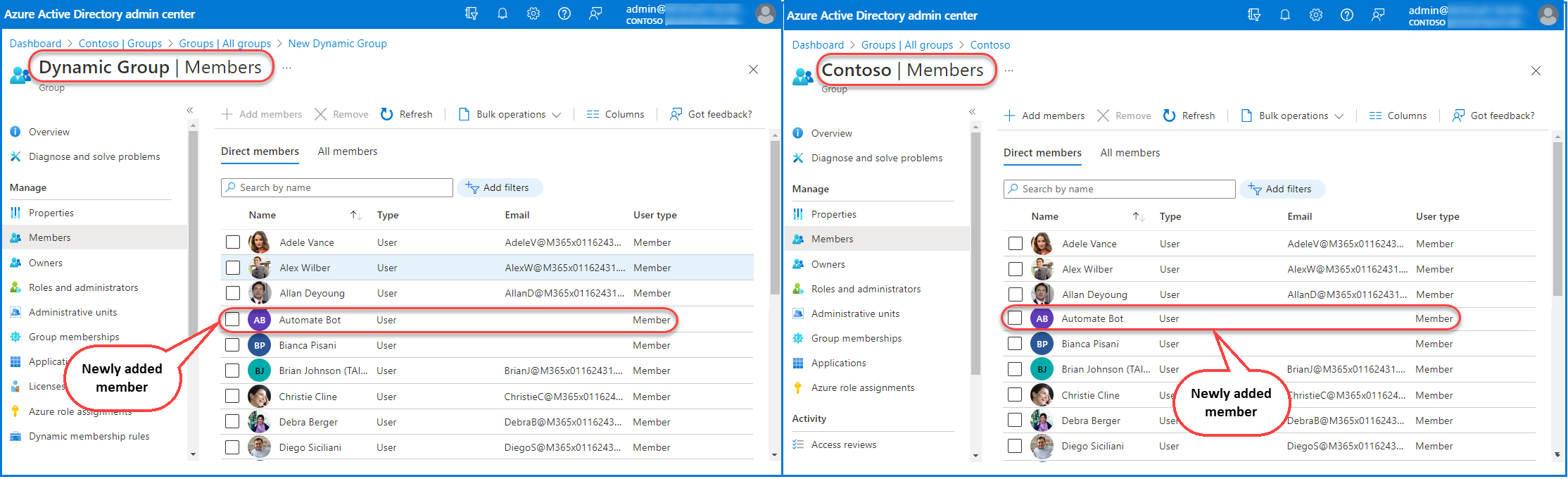Open Dynamic membership rules in sidebar
Screen dimensions: 1568x479
coord(89,436)
